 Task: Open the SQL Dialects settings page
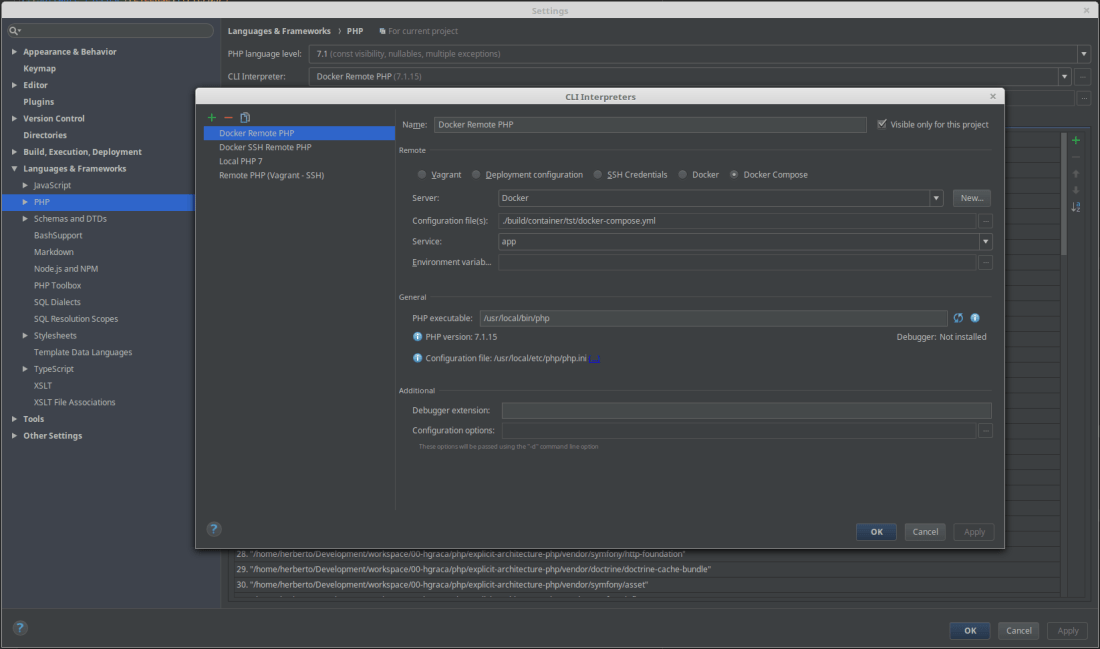[56, 301]
